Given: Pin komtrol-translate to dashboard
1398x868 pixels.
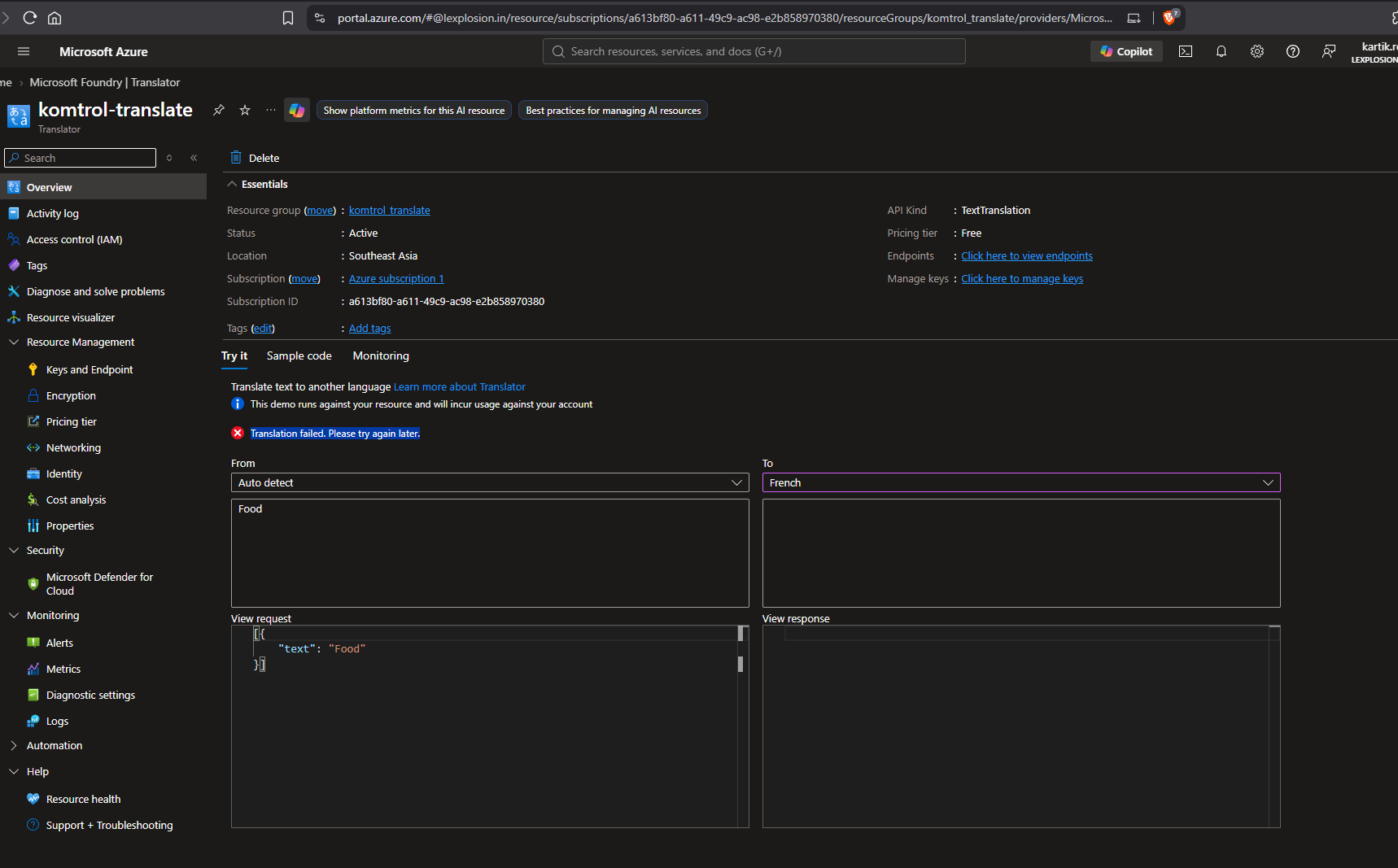Looking at the screenshot, I should tap(219, 110).
